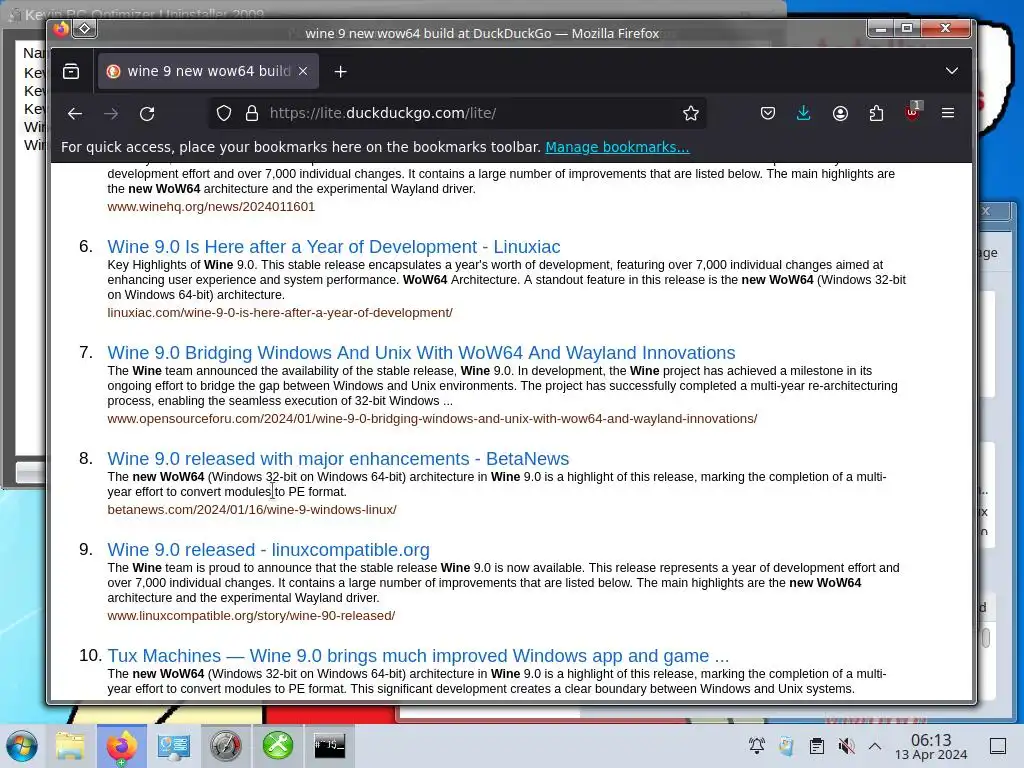Reload the DuckDuckGo page

[147, 114]
